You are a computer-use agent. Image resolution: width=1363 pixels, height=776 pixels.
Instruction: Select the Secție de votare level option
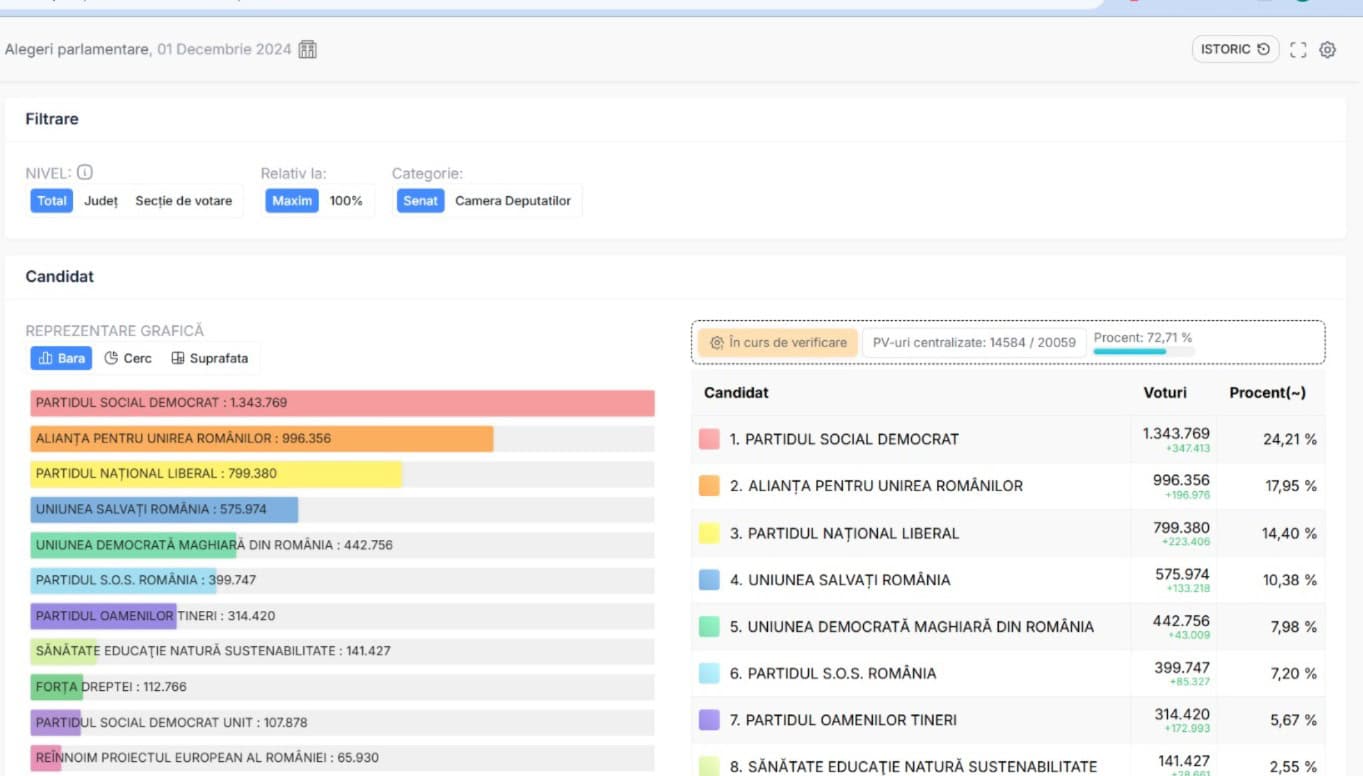pos(184,201)
